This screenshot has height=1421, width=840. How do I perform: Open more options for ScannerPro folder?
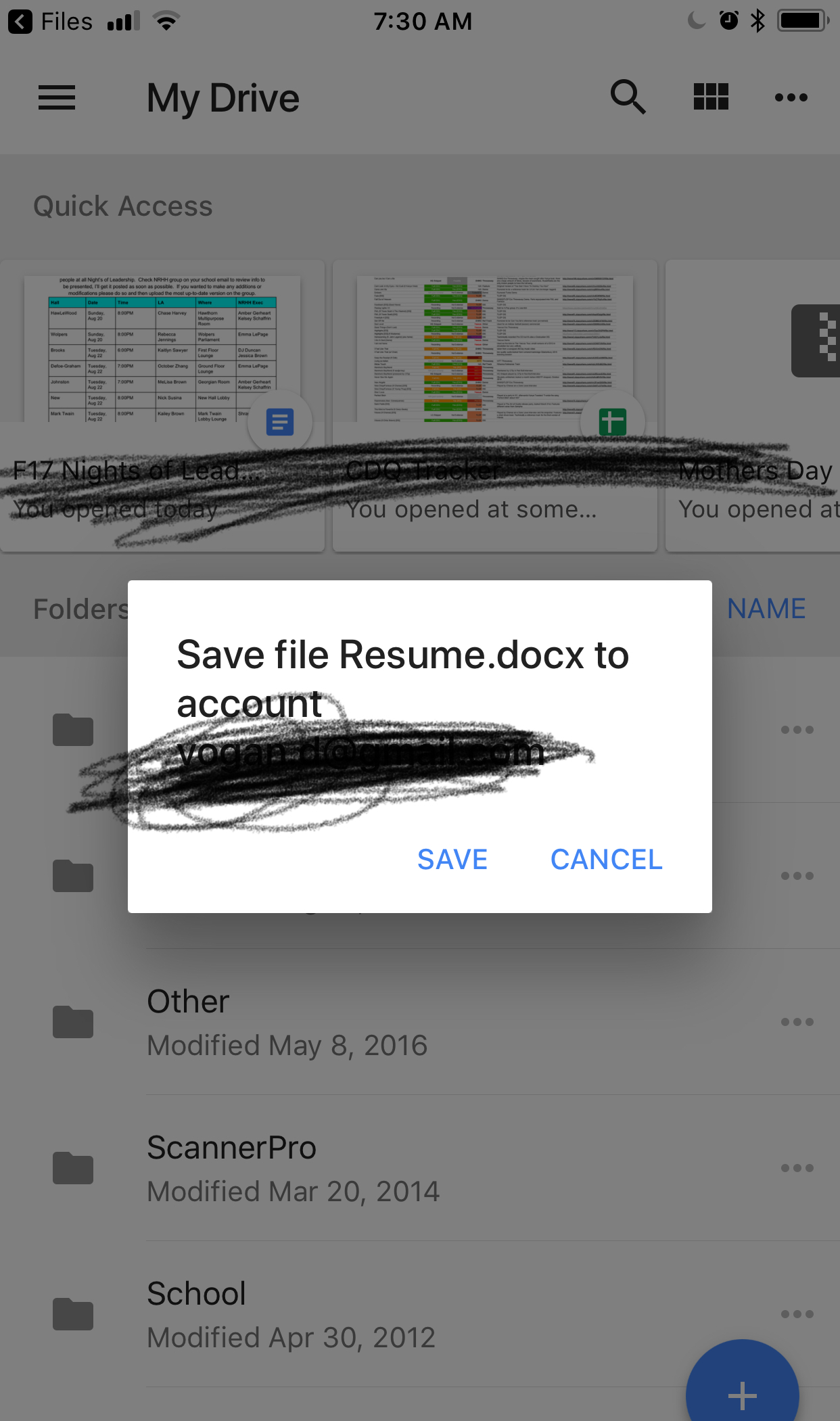(797, 1167)
